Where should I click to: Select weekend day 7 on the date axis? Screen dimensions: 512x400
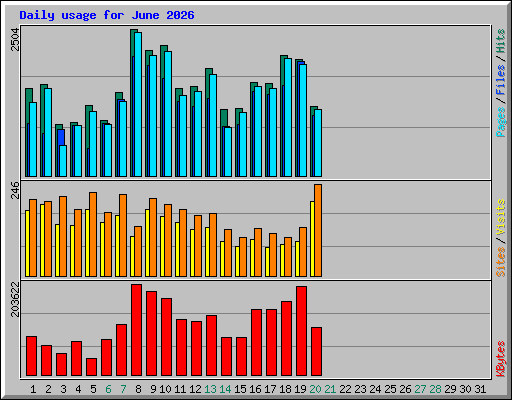123,389
